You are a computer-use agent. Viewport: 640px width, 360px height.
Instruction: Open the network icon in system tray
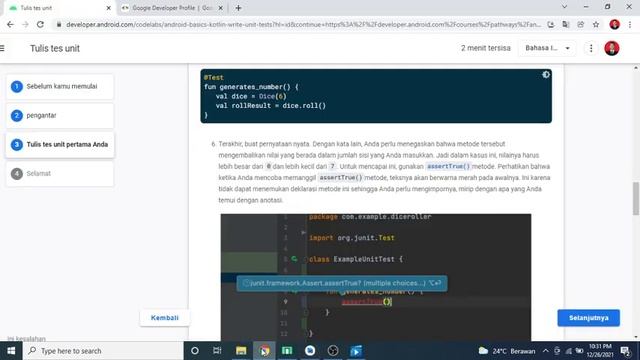(569, 351)
